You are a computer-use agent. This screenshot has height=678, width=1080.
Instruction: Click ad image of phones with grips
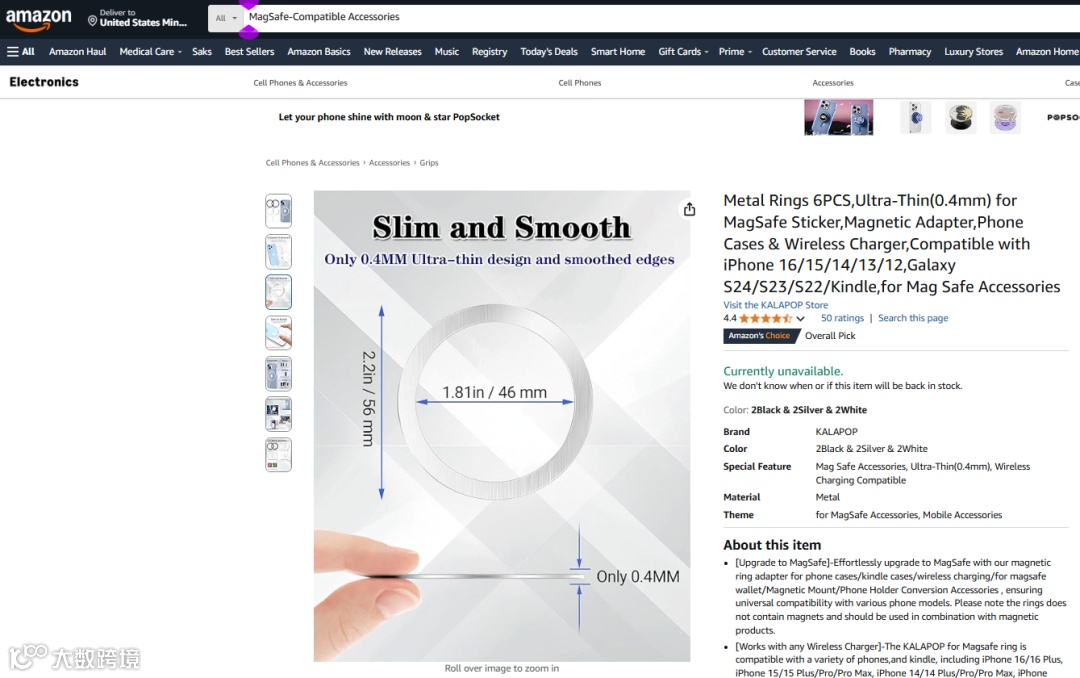(x=838, y=117)
